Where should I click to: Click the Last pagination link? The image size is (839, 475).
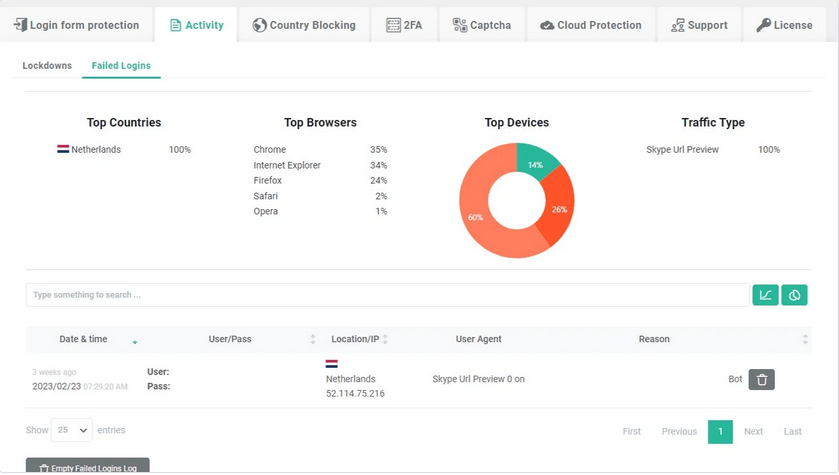coord(792,432)
